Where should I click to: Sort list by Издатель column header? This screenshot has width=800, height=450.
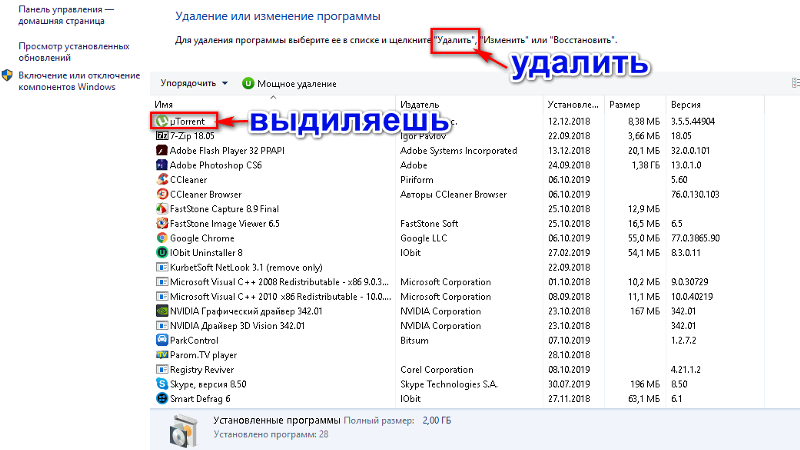coord(419,105)
